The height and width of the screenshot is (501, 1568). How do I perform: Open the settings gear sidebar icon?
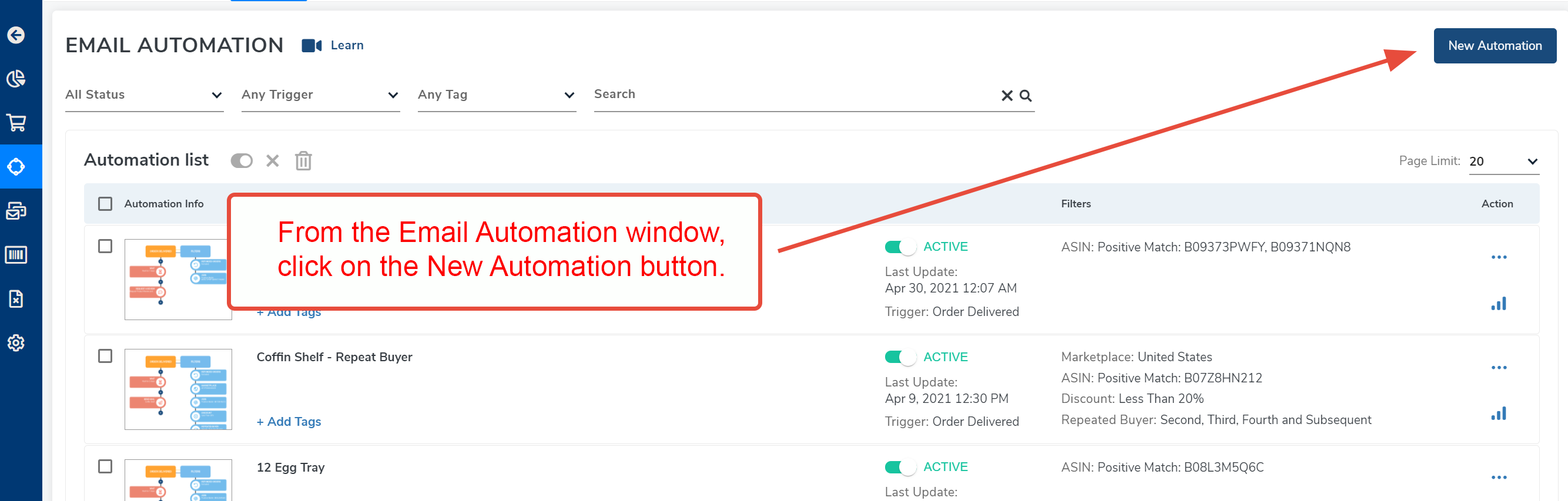(x=16, y=343)
